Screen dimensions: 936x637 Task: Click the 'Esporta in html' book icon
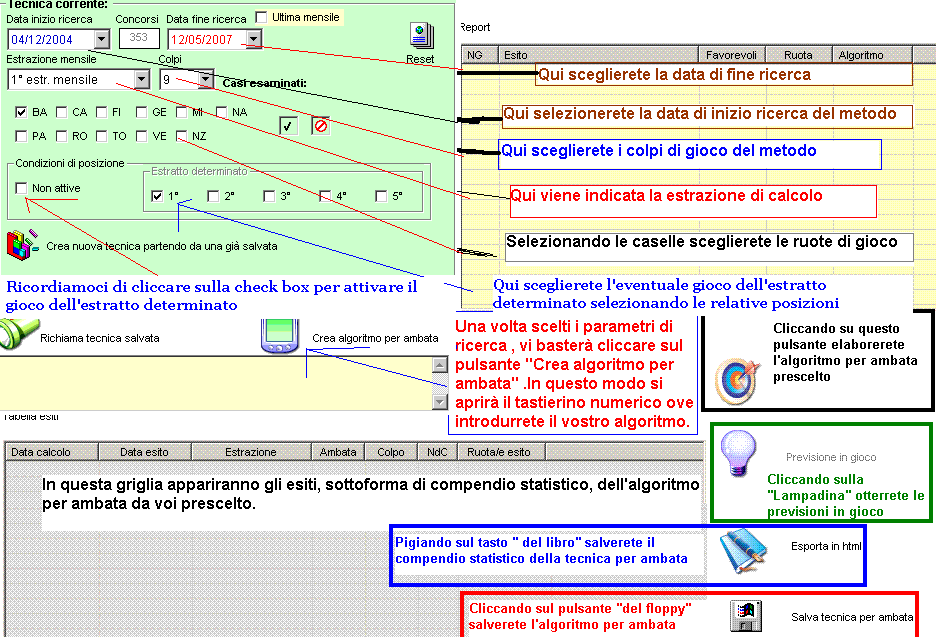(744, 545)
